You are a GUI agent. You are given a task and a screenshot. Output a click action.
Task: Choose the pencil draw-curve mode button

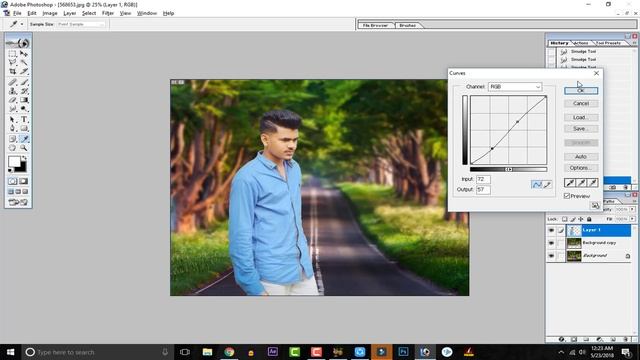pyautogui.click(x=547, y=185)
